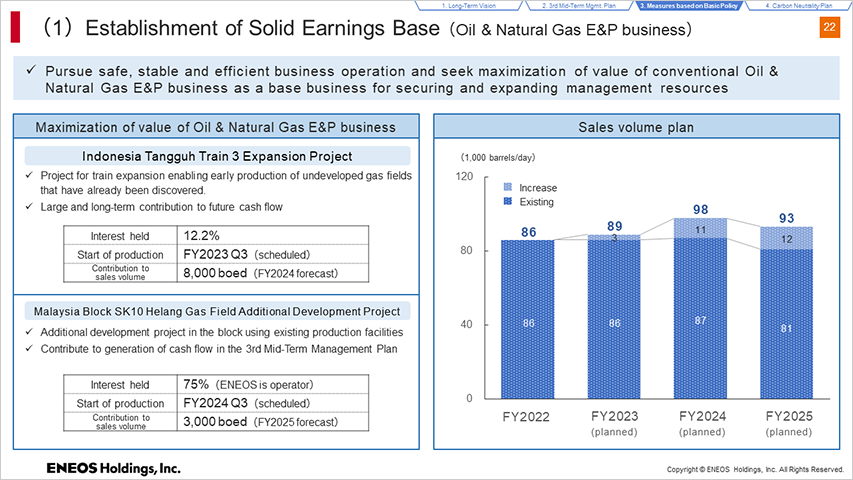Viewport: 853px width, 480px height.
Task: Click the '12.2%' interest held cell
Action: tap(273, 236)
